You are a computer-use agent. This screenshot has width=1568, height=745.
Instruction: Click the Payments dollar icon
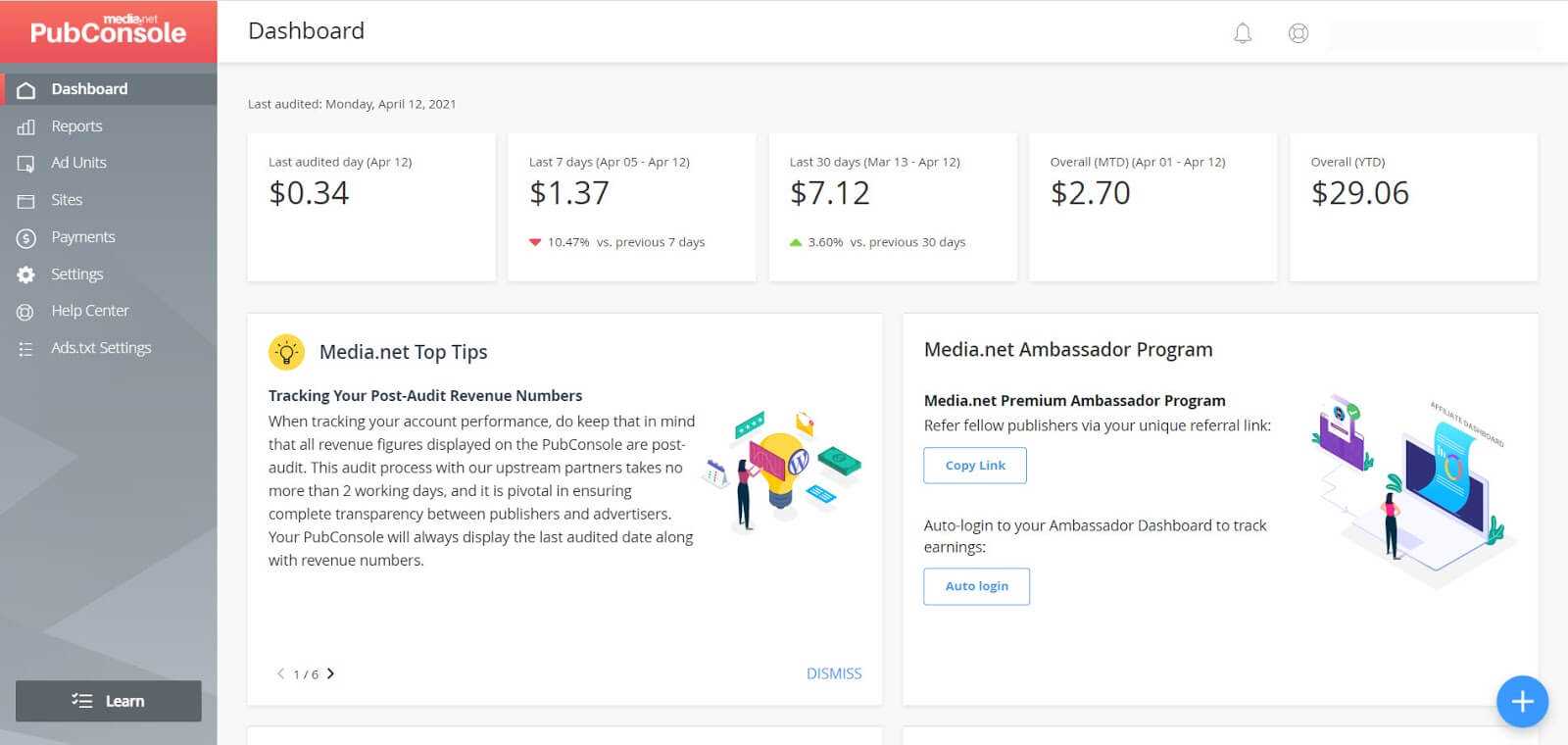click(x=26, y=238)
